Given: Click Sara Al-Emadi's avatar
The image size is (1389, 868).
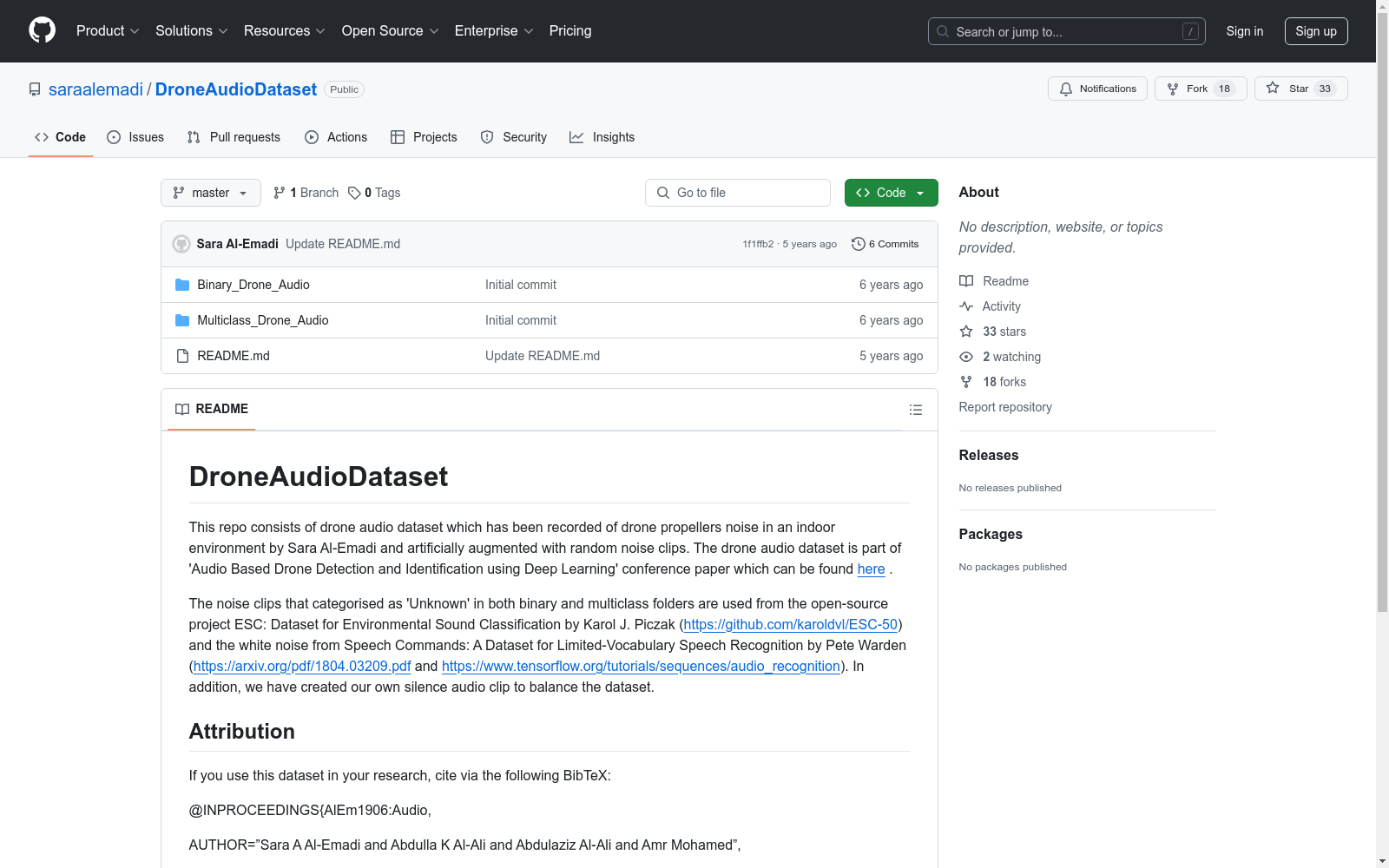Looking at the screenshot, I should (181, 244).
